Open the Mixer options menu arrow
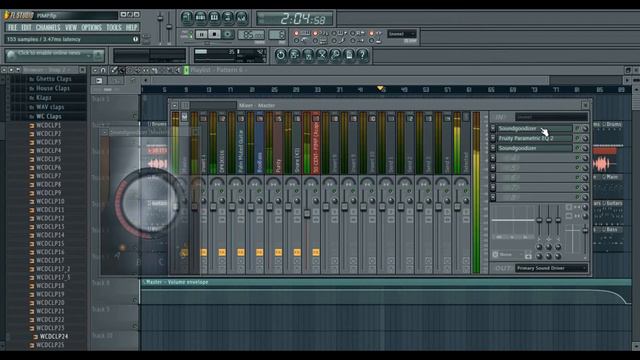The height and width of the screenshot is (360, 640). [x=175, y=106]
